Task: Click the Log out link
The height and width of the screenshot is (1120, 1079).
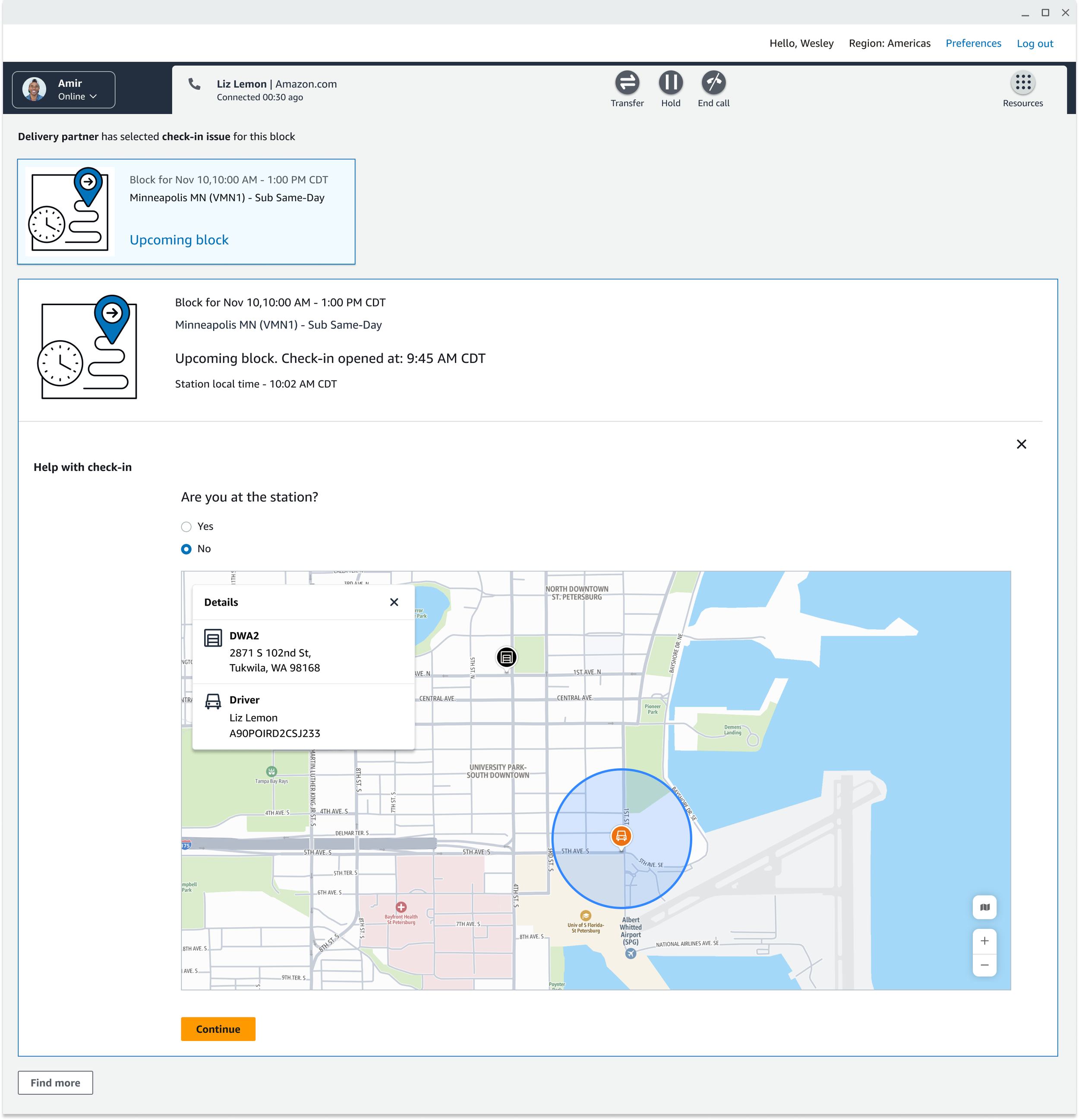Action: [x=1035, y=44]
